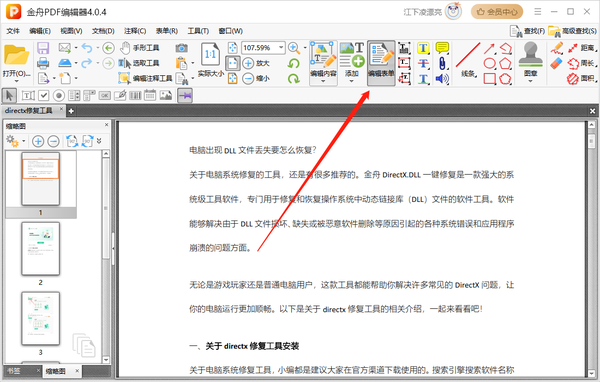Select the Selection tool (选取工具)
Screen dimensions: 600x382
pos(139,63)
